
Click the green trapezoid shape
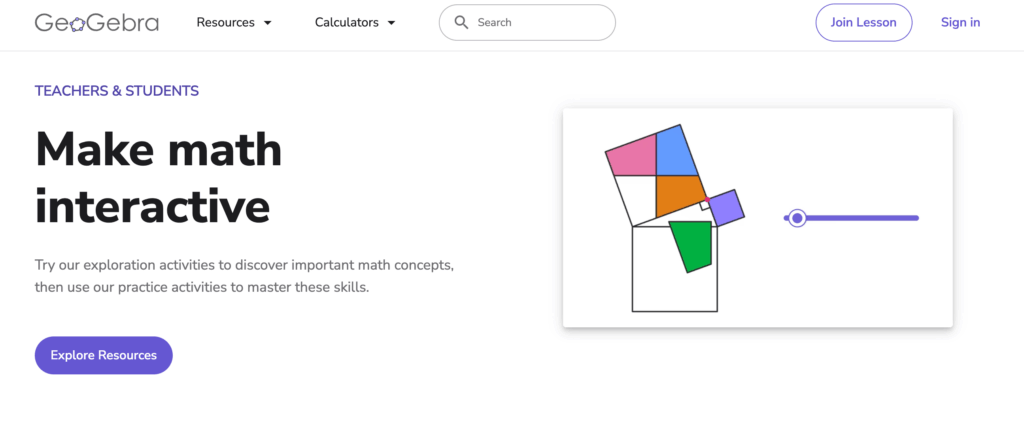(x=693, y=245)
